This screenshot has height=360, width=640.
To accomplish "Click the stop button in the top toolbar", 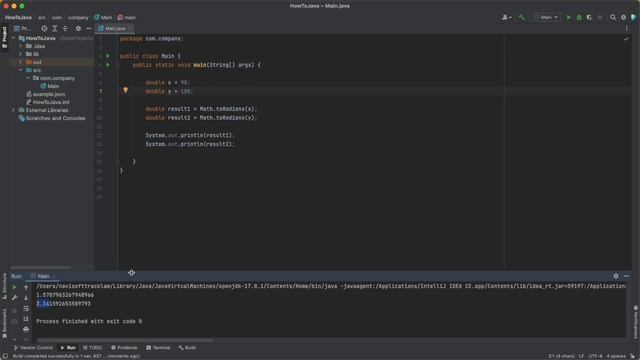I will [x=600, y=18].
